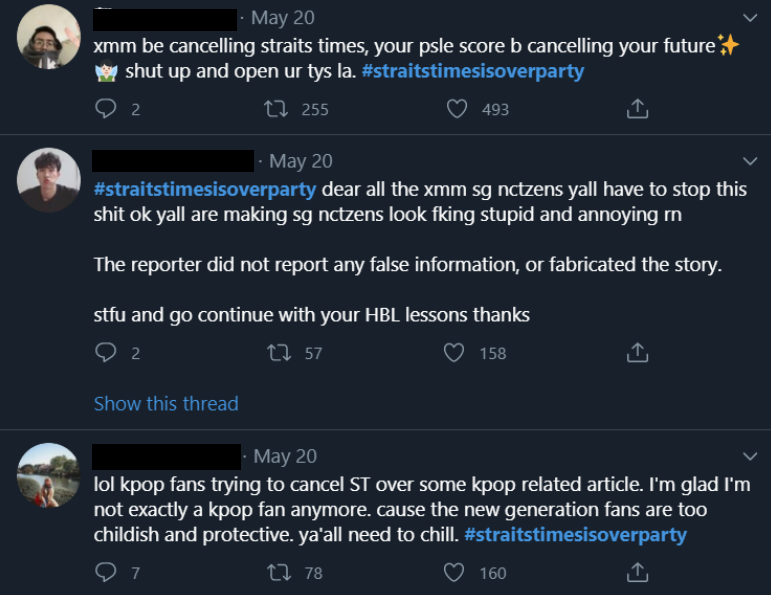
Task: Like the tweet with 158 likes
Action: (455, 353)
